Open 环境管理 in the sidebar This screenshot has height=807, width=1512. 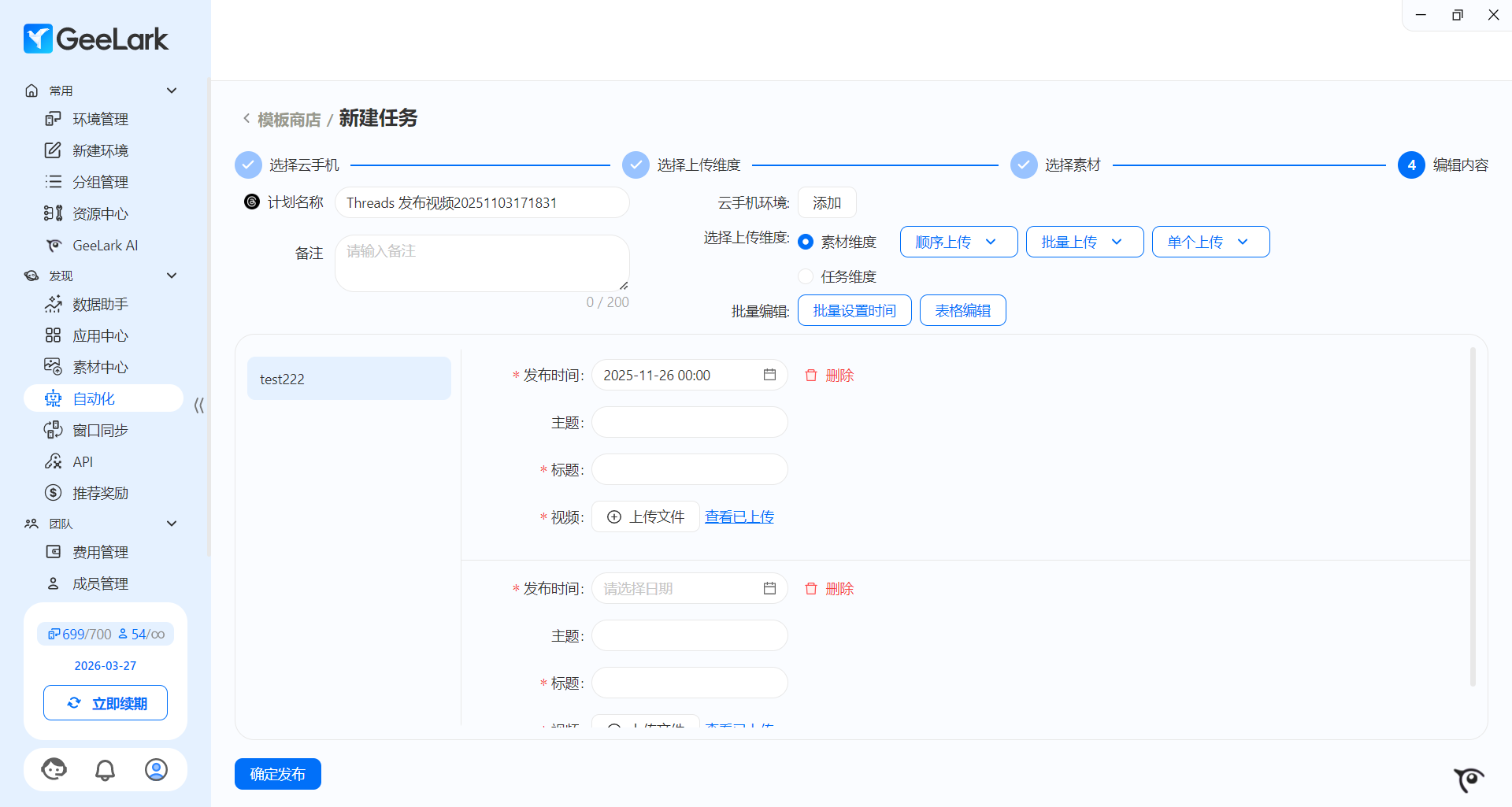[100, 119]
